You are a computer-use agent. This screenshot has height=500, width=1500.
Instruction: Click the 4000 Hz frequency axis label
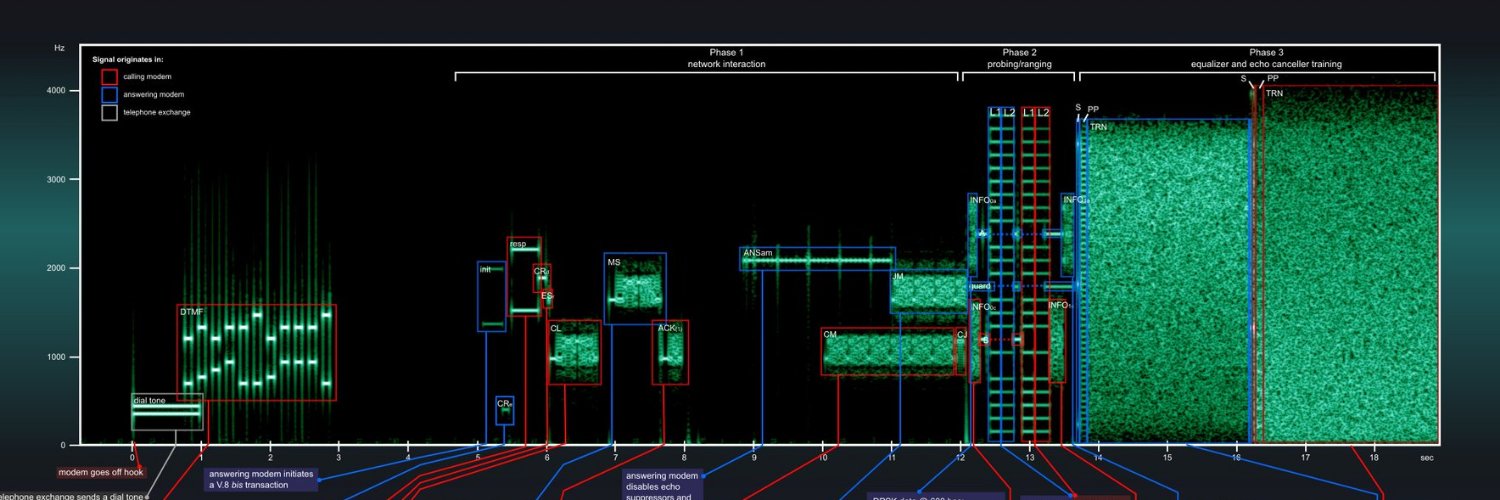tap(55, 90)
